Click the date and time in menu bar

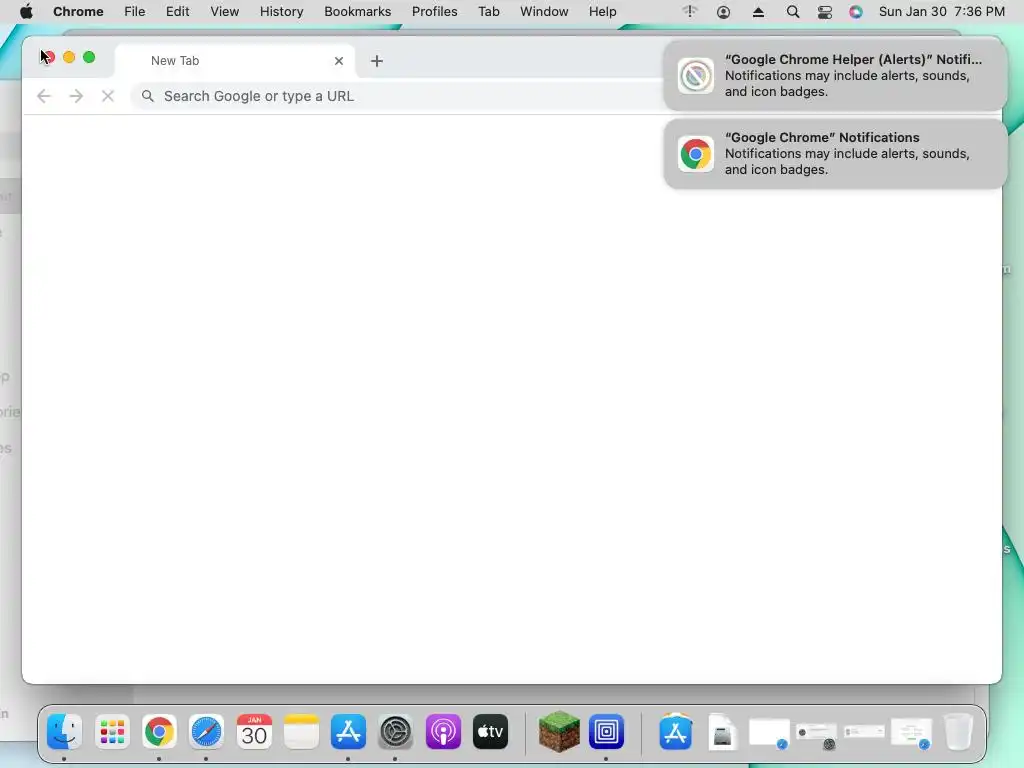942,12
